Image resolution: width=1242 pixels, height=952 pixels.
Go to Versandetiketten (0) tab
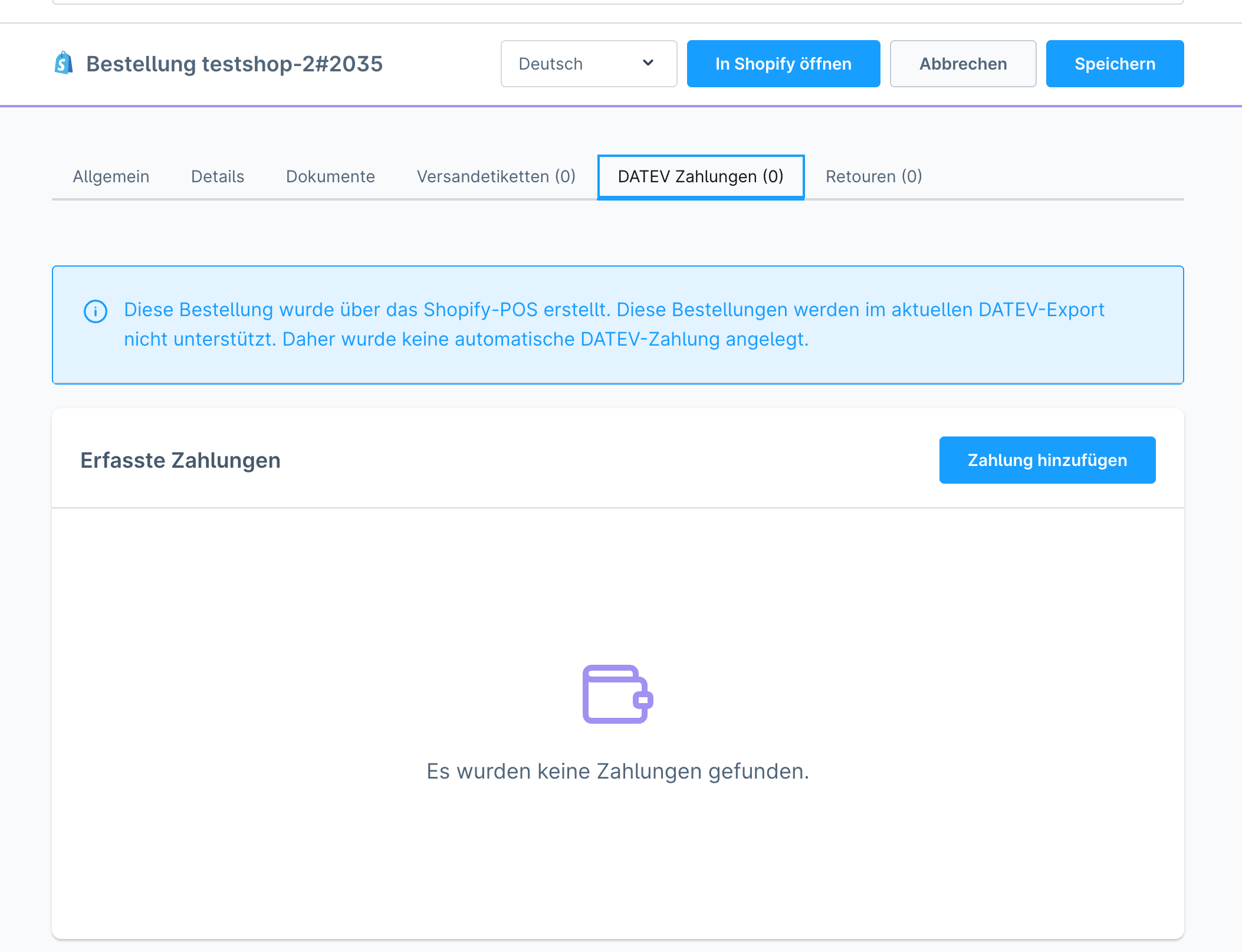click(x=496, y=176)
